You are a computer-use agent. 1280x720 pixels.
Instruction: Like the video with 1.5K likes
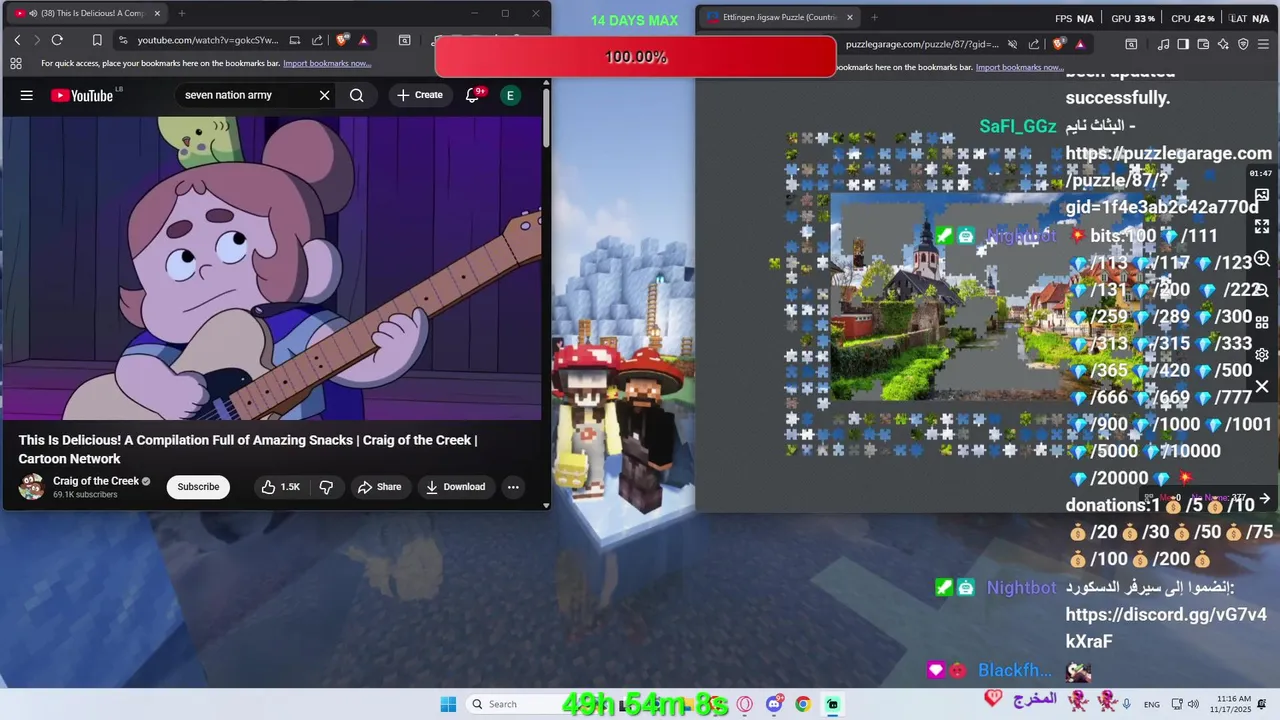(280, 487)
